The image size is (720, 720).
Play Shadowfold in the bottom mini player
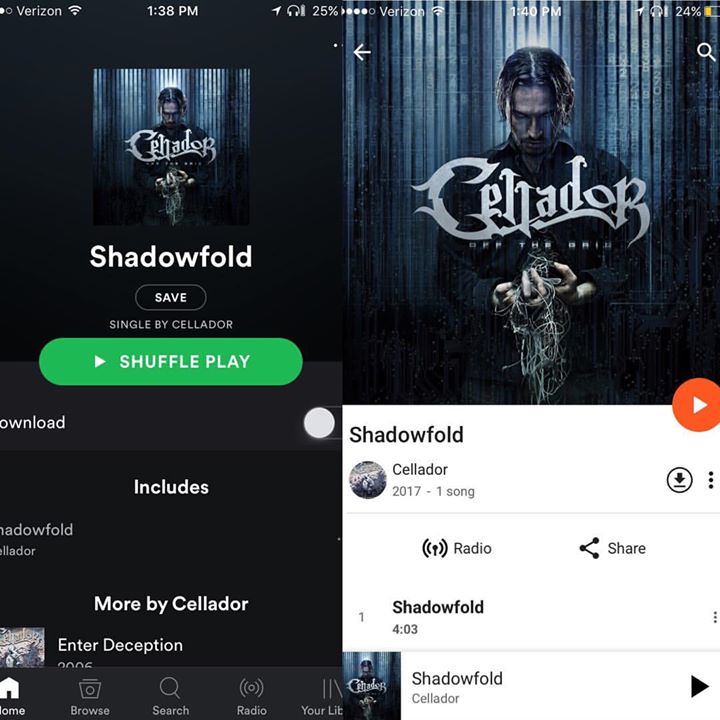(699, 686)
